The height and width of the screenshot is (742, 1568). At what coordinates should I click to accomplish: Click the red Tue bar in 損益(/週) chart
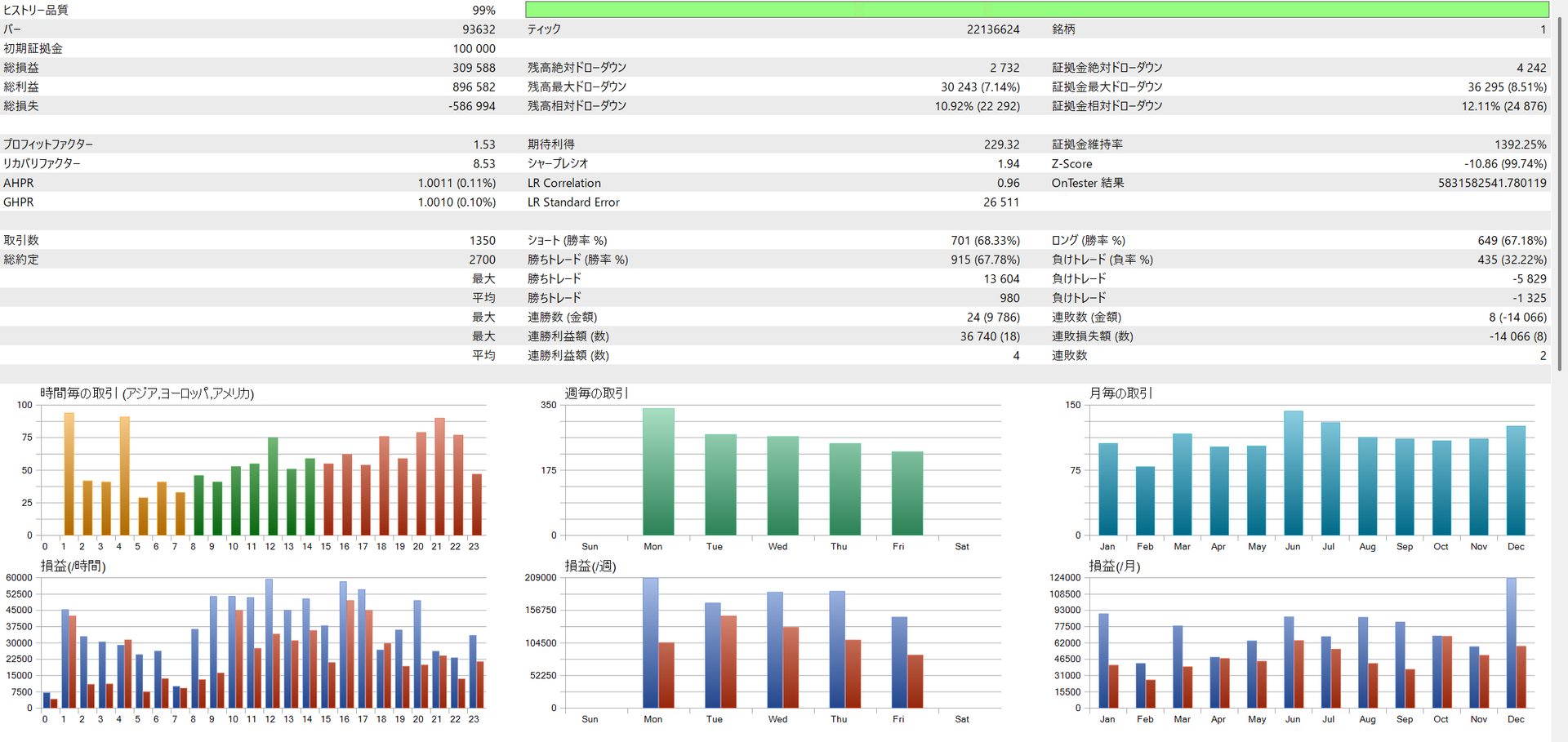[728, 662]
